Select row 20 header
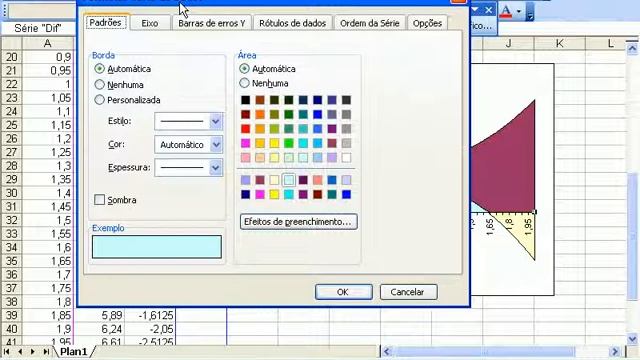 pos(11,57)
